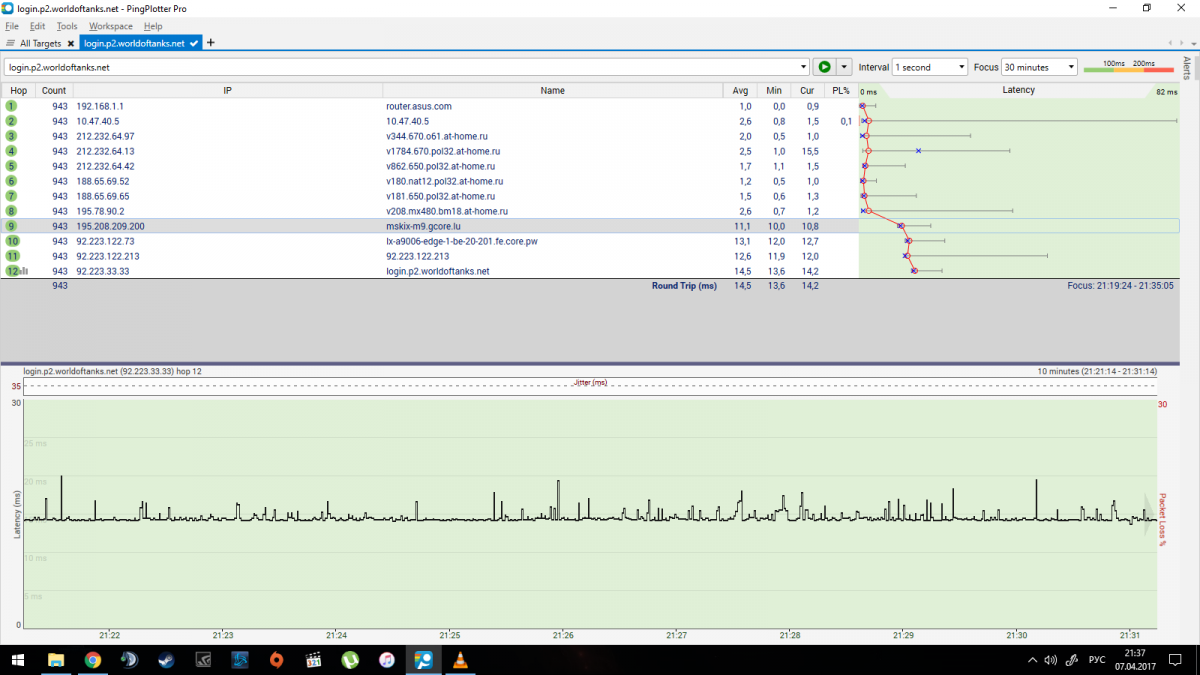The image size is (1200, 675).
Task: Close the All Targets tab
Action: point(71,44)
